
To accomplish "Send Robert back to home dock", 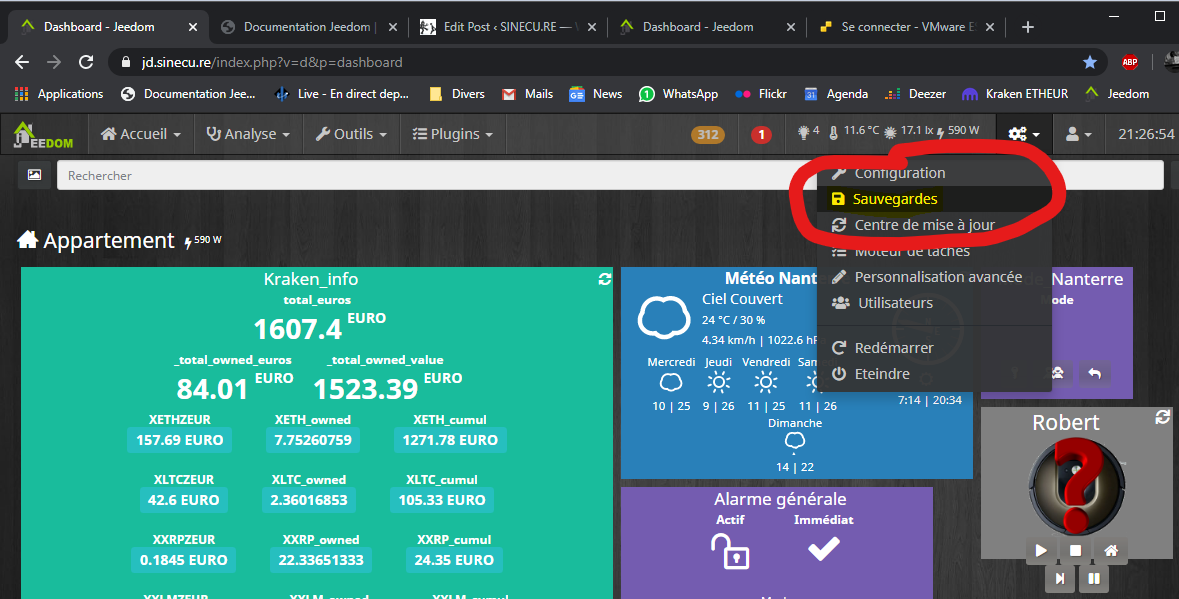I will pyautogui.click(x=1111, y=551).
